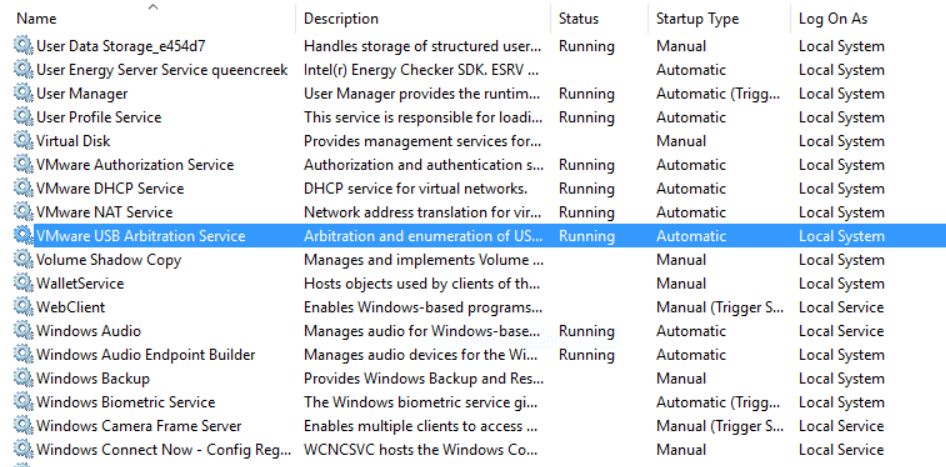946x467 pixels.
Task: Select VMware DHCP Service name
Action: pos(110,188)
